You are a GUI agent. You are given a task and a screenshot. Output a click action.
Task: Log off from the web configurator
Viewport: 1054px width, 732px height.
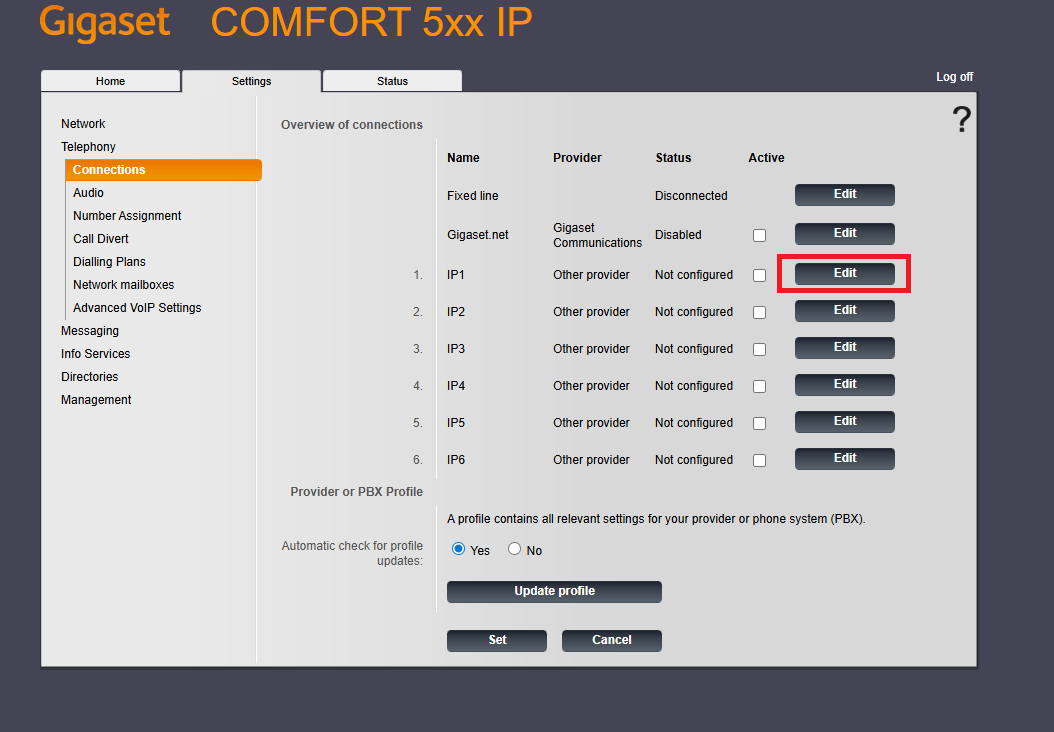pos(954,77)
